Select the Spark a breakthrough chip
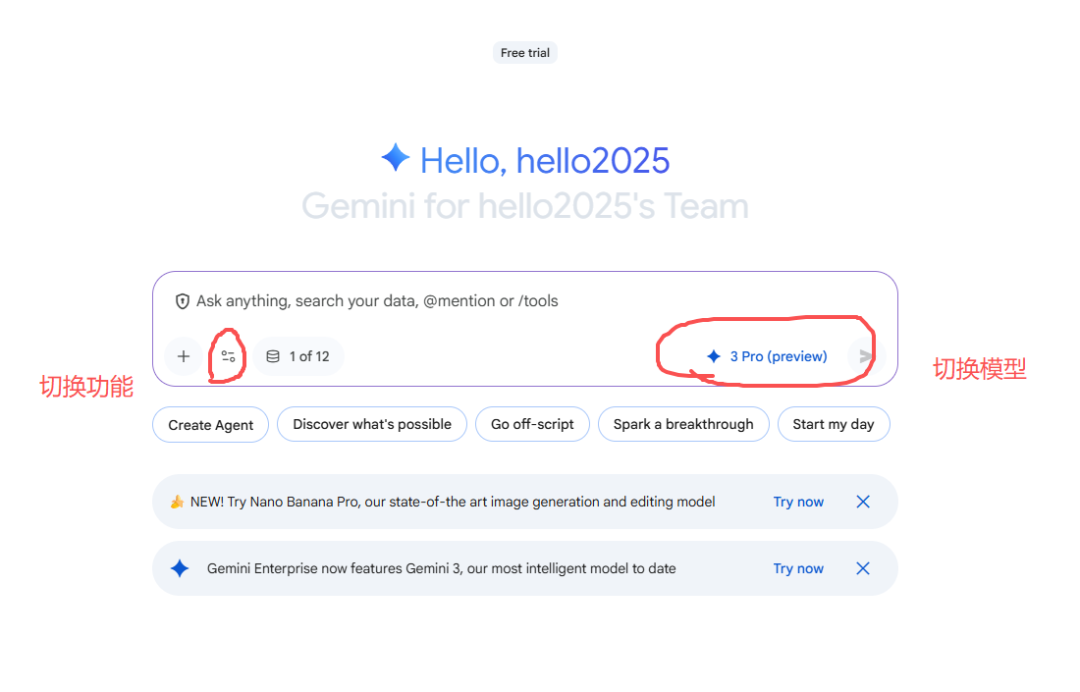 pyautogui.click(x=683, y=424)
